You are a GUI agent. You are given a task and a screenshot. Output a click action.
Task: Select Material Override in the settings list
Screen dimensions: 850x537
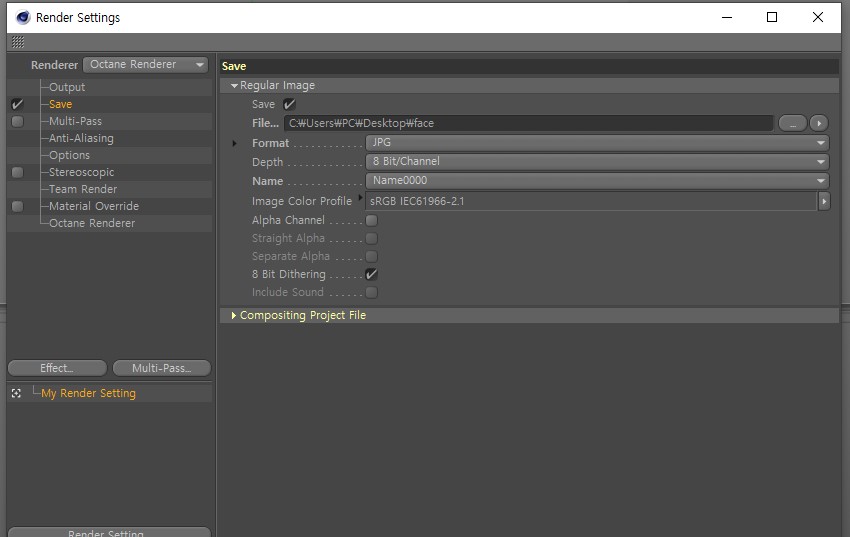point(94,206)
